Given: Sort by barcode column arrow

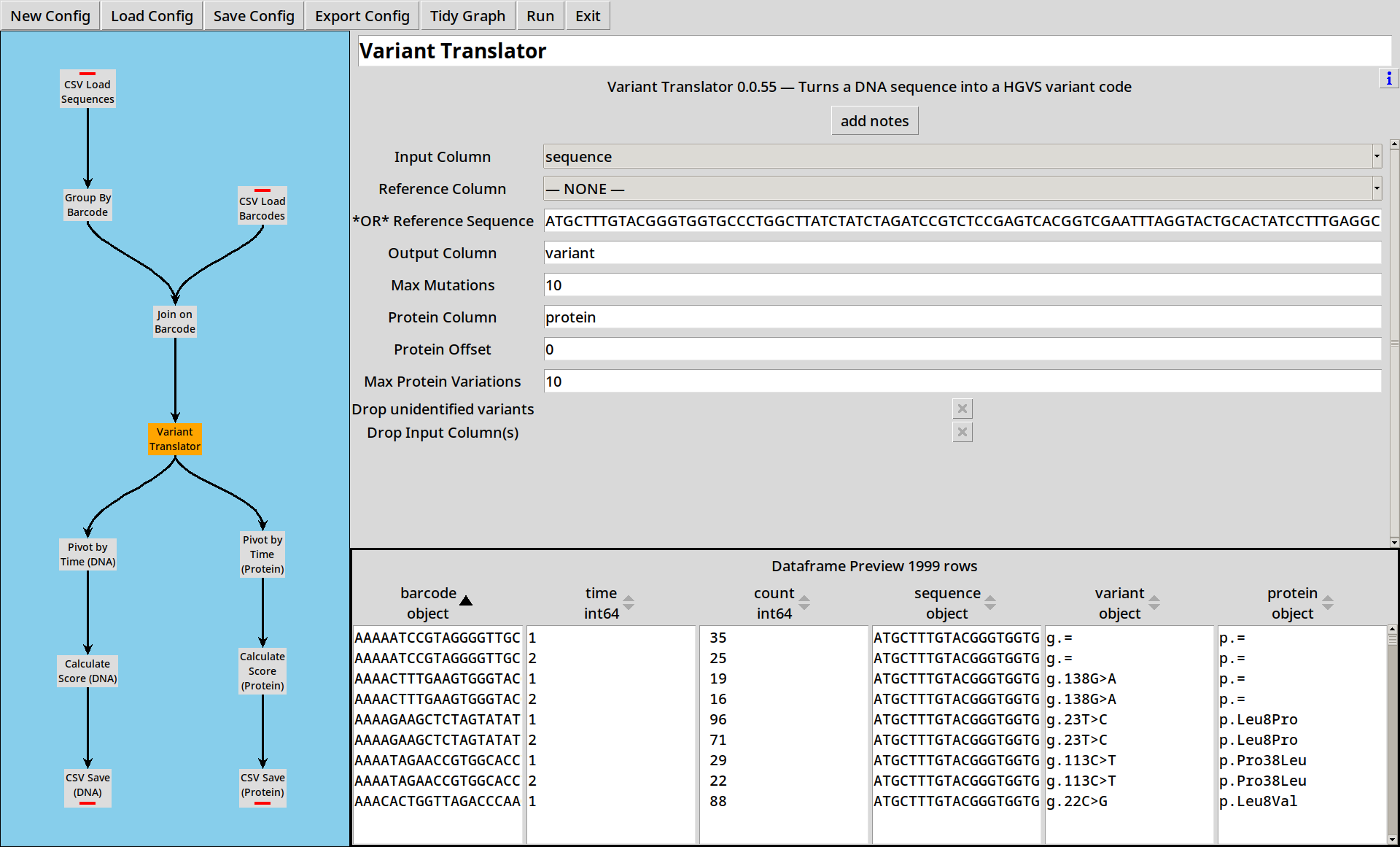Looking at the screenshot, I should tap(466, 600).
